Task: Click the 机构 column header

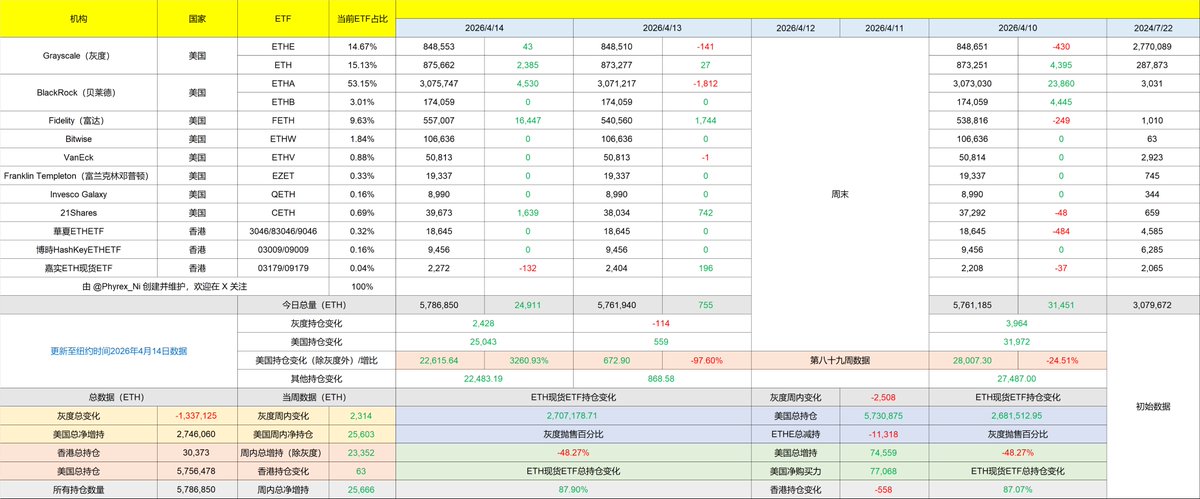Action: click(x=78, y=19)
